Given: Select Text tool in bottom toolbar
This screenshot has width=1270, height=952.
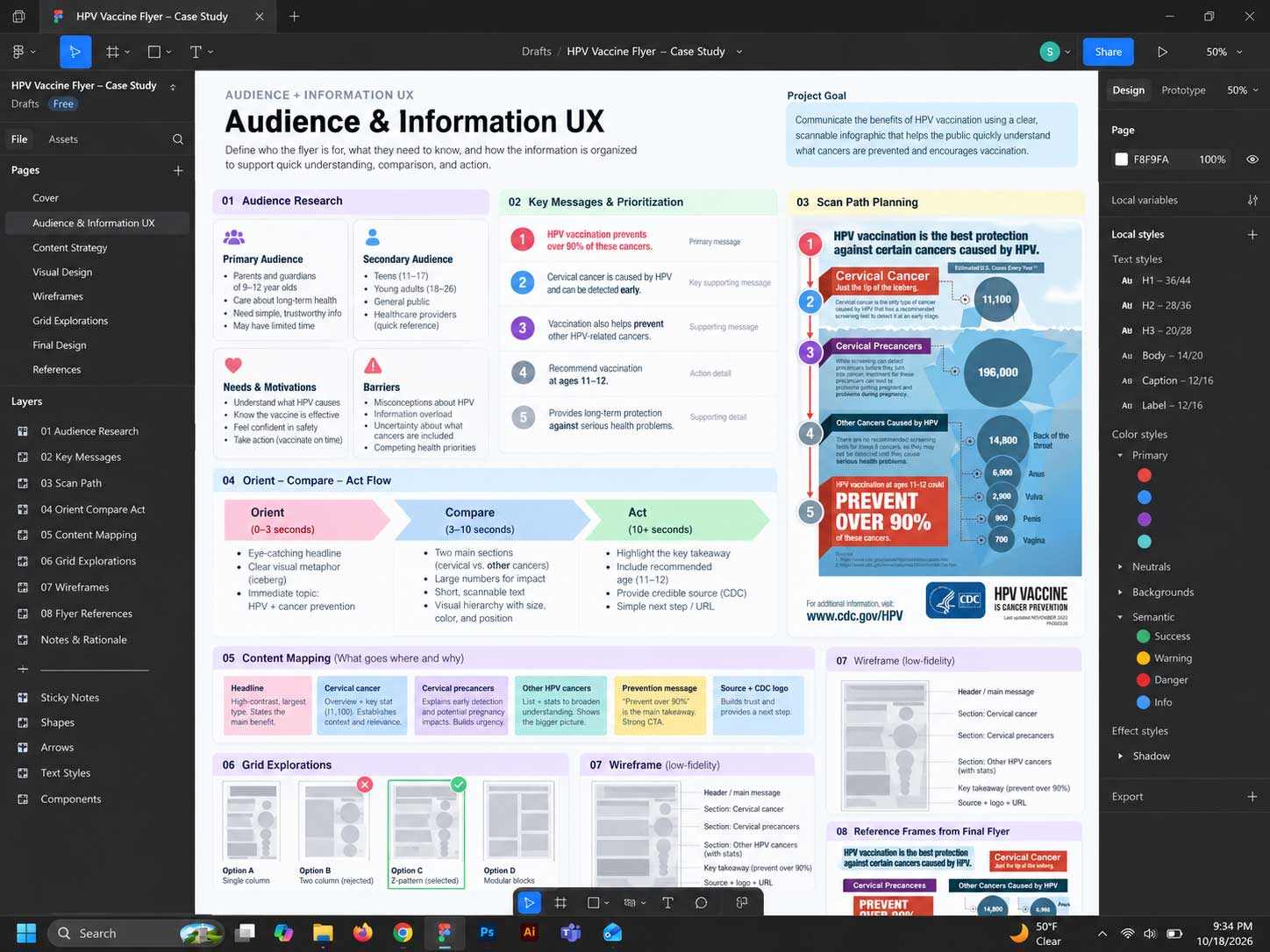Looking at the screenshot, I should [667, 902].
